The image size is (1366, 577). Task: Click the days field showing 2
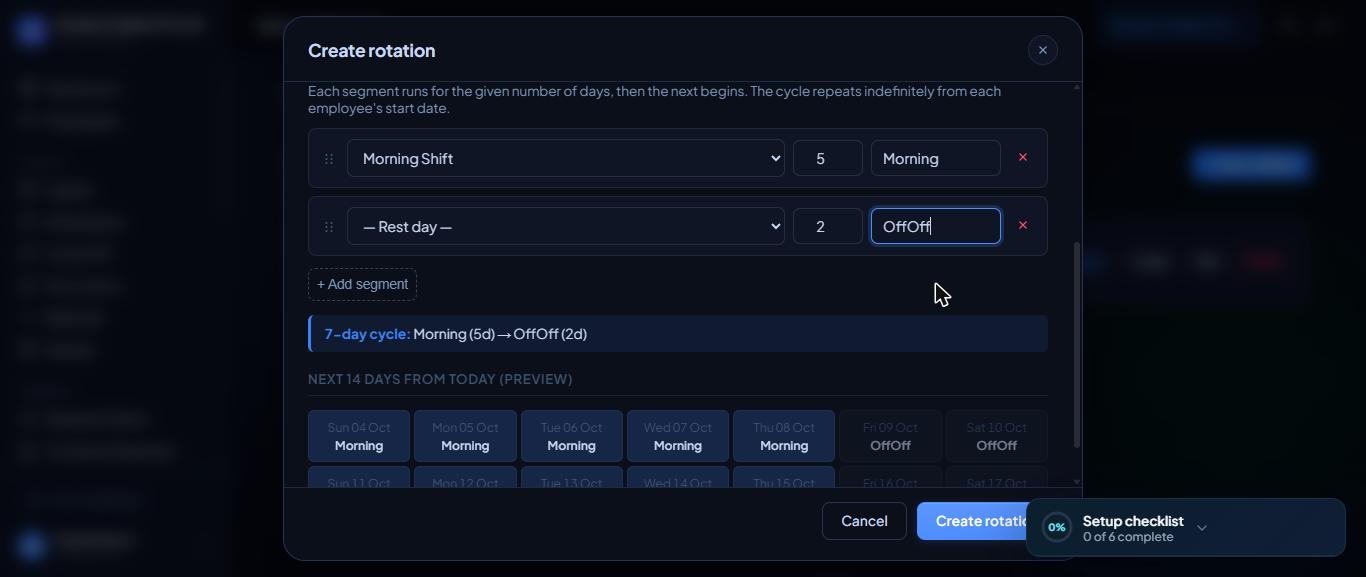[x=828, y=226]
